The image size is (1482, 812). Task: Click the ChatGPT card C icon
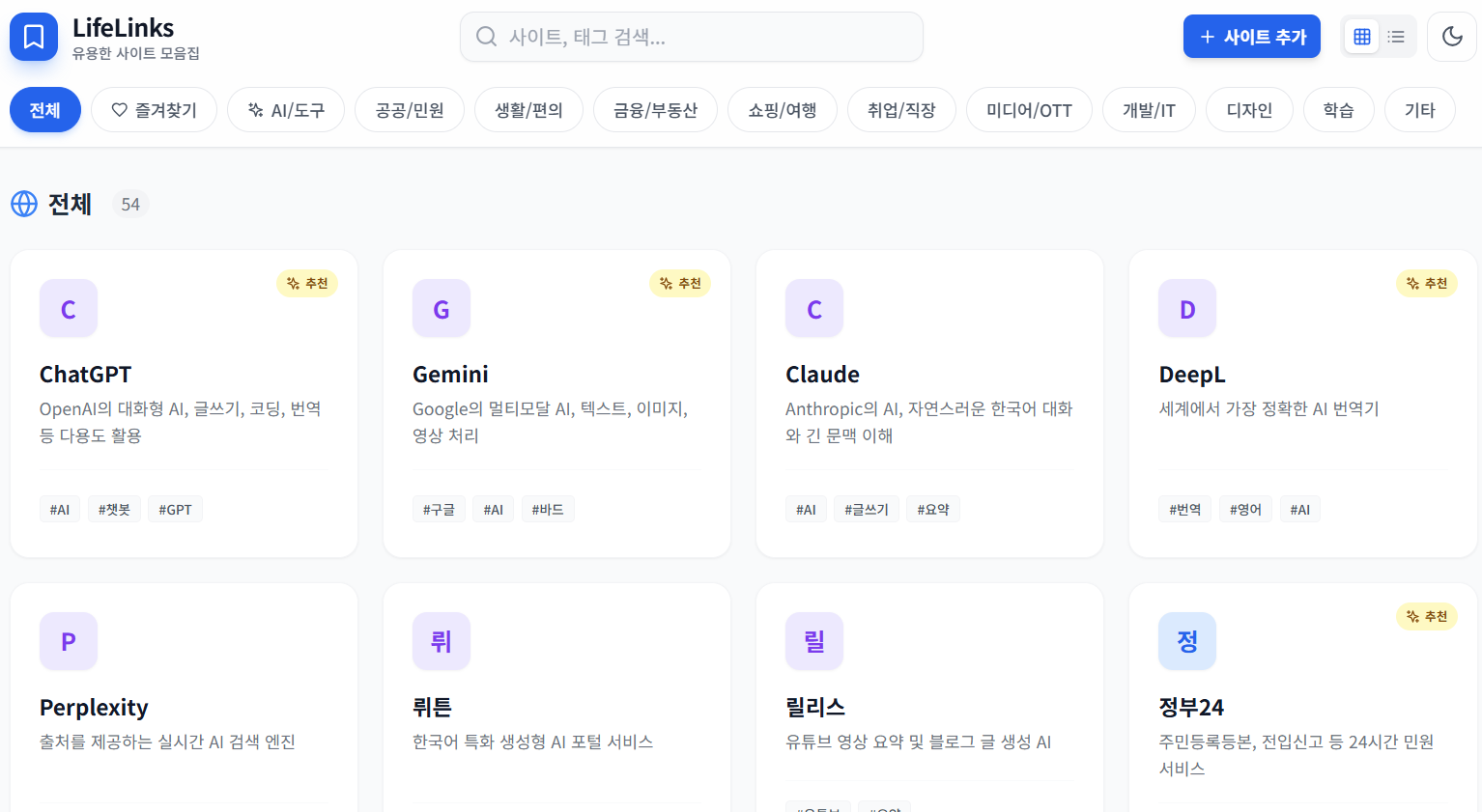click(69, 309)
